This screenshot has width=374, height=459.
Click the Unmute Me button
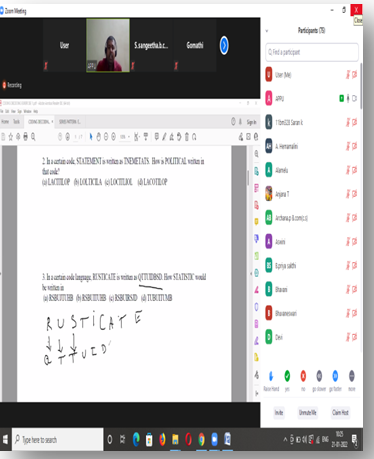[x=307, y=413]
